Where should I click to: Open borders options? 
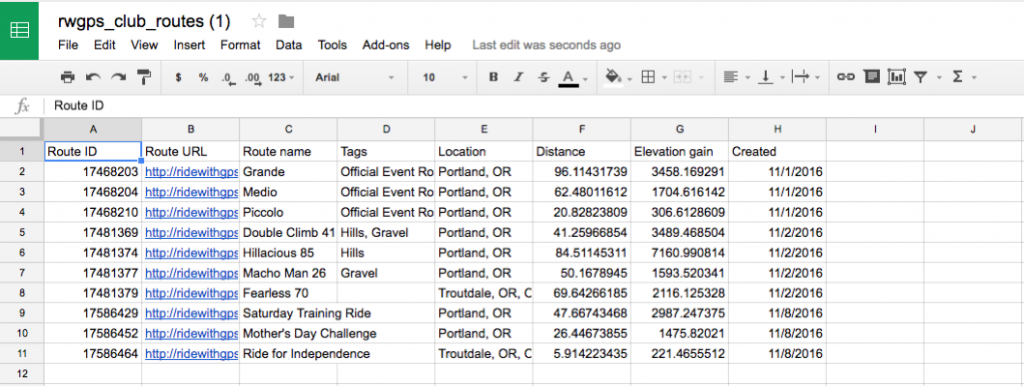point(648,77)
